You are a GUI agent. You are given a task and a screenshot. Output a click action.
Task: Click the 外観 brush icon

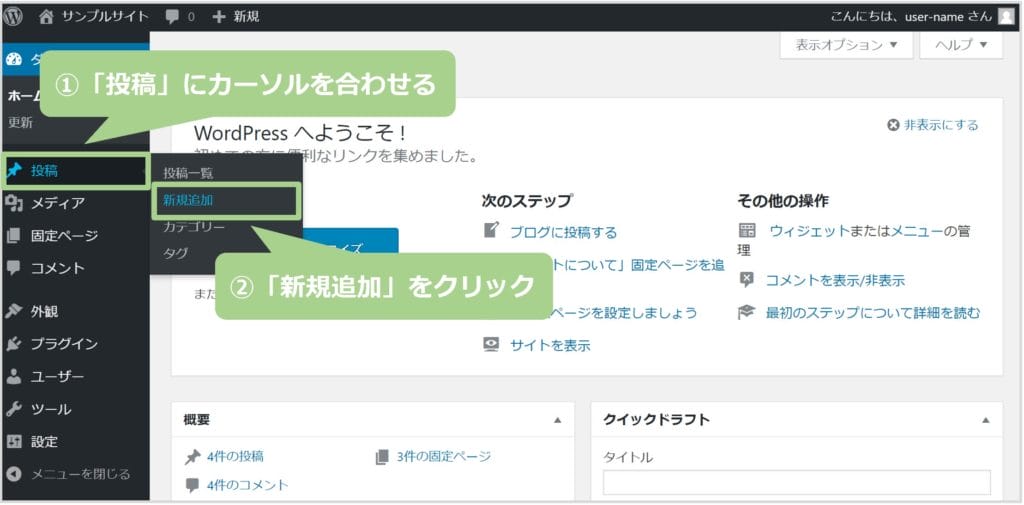(x=14, y=311)
